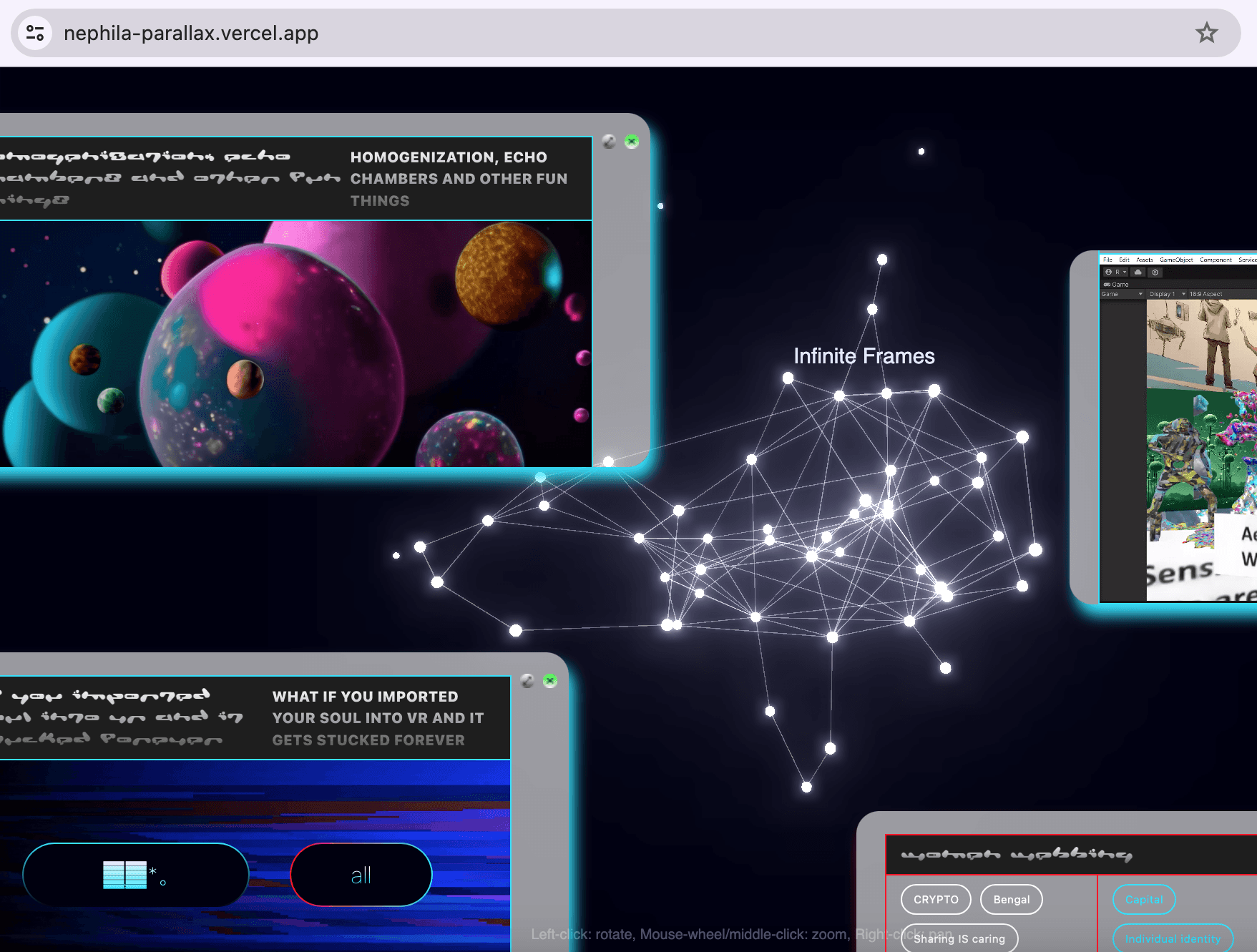
Task: Open Edit menu in Unity screenshot card
Action: [1124, 260]
